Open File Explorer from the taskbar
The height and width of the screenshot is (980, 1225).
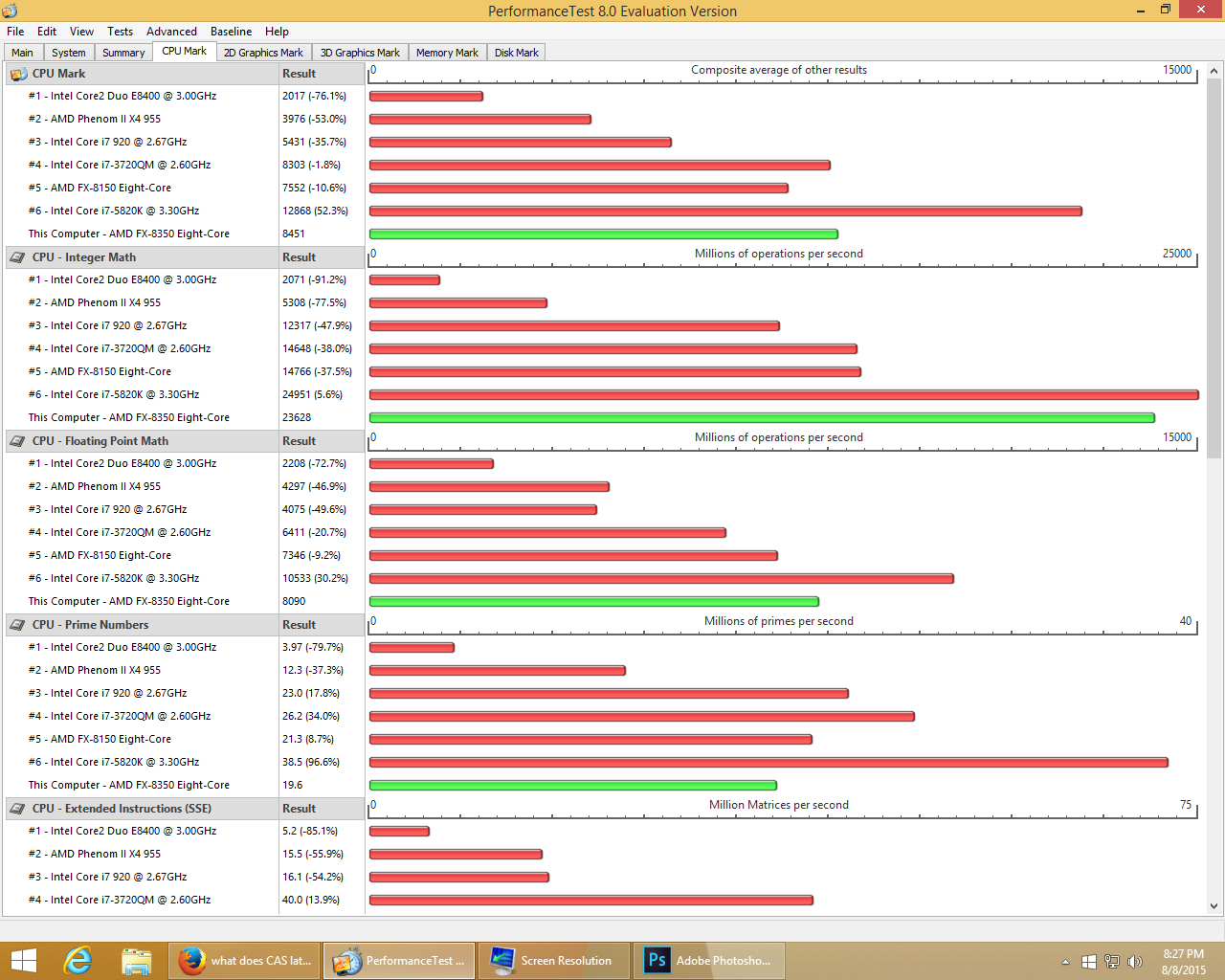point(137,961)
